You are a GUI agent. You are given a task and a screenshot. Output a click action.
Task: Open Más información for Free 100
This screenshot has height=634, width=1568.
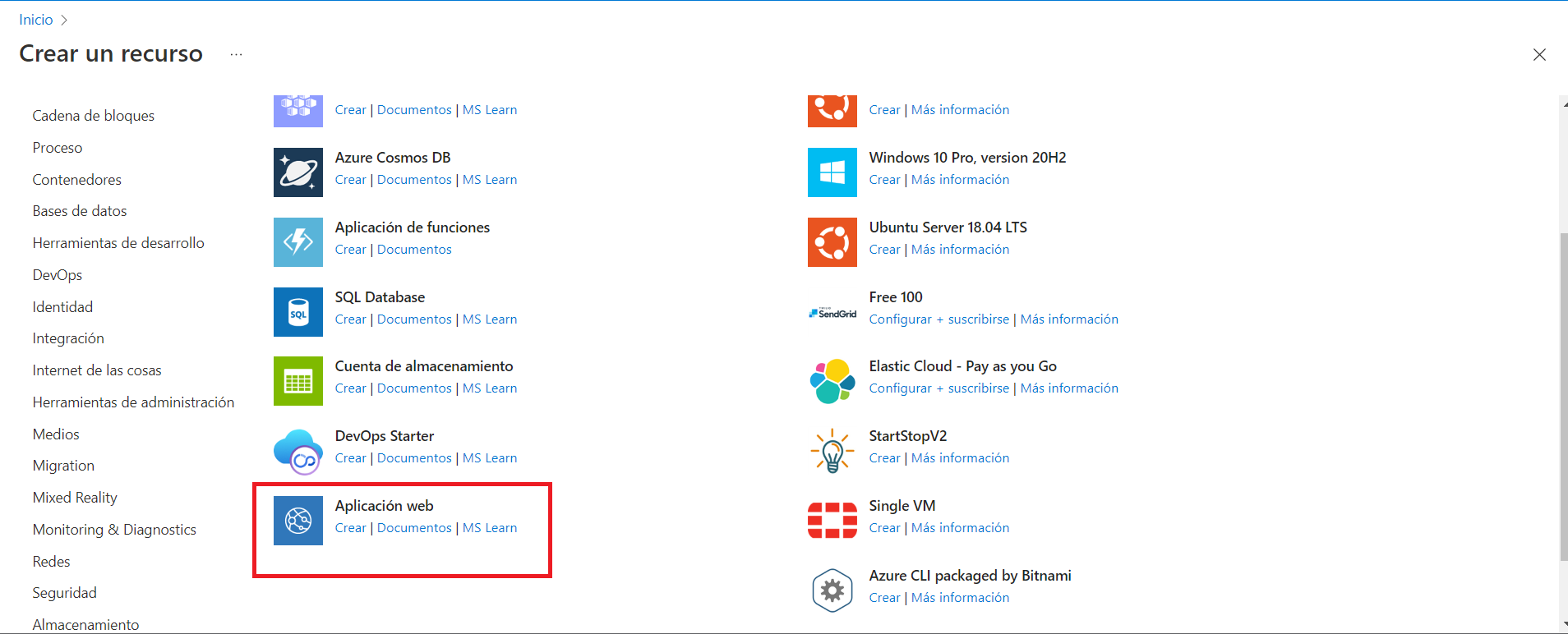1069,319
